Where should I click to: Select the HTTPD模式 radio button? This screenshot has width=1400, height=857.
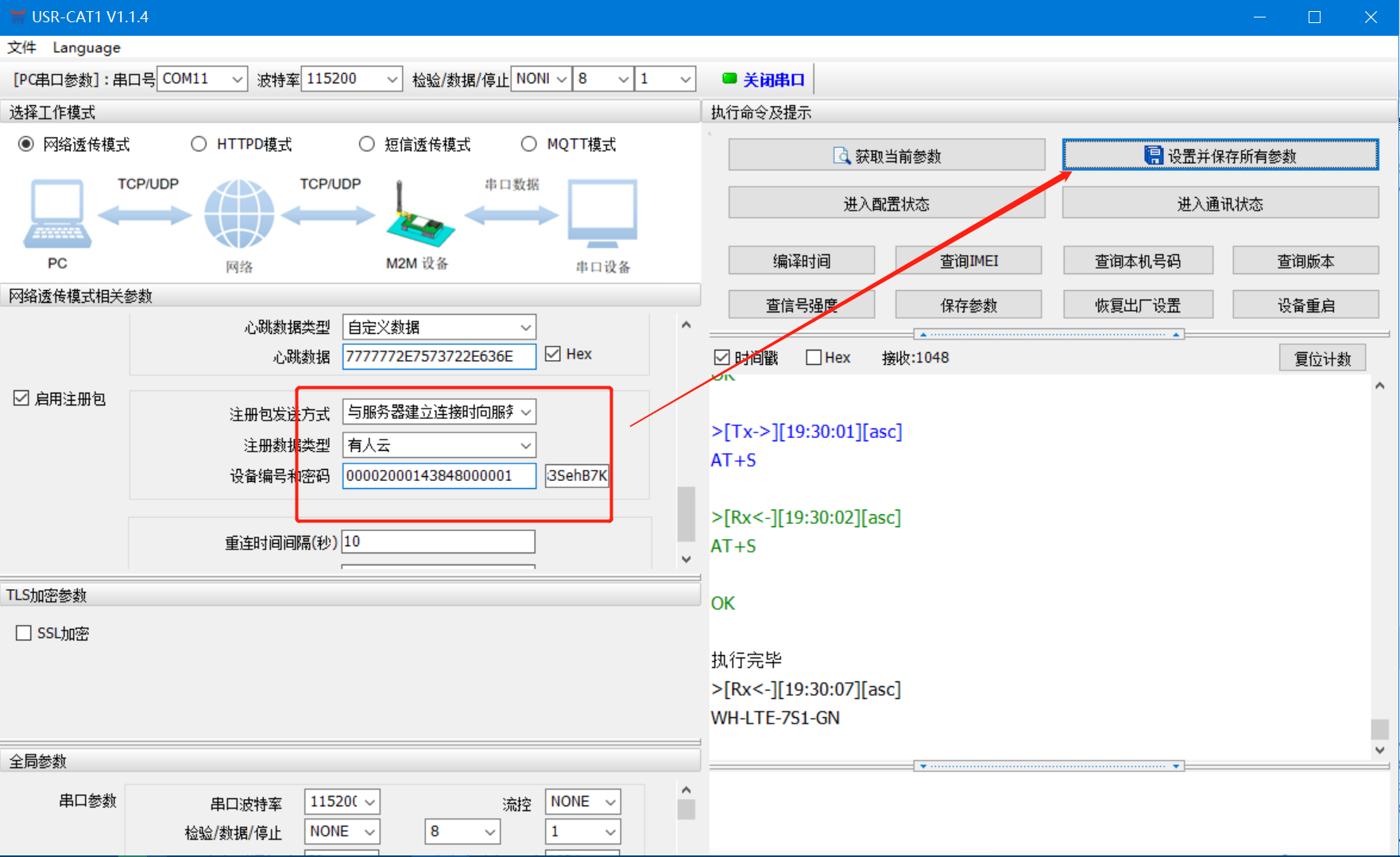tap(199, 144)
